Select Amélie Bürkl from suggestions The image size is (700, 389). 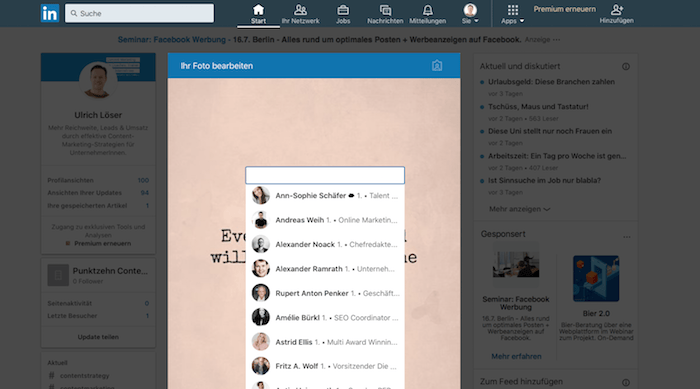(325, 318)
